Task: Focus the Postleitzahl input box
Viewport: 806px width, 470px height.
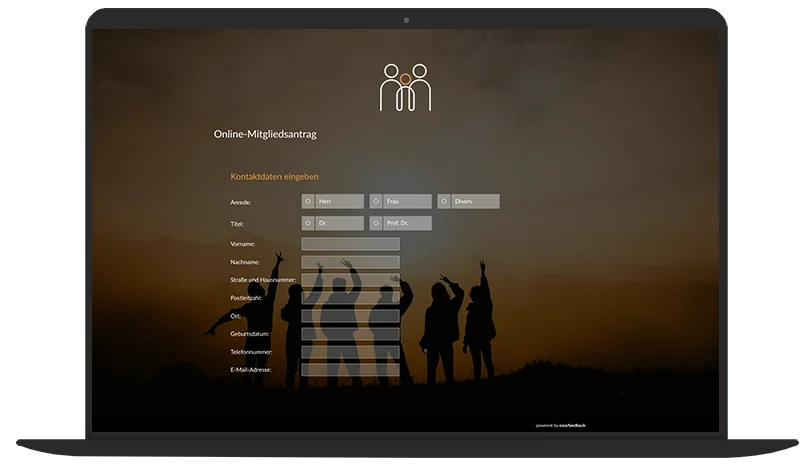Action: pos(350,298)
